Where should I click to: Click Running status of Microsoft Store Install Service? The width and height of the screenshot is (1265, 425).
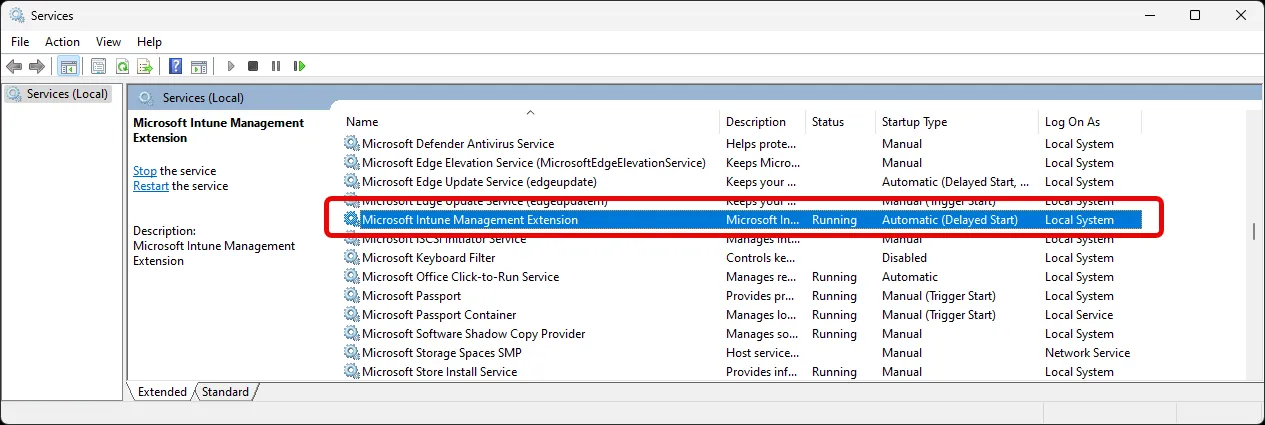[834, 372]
